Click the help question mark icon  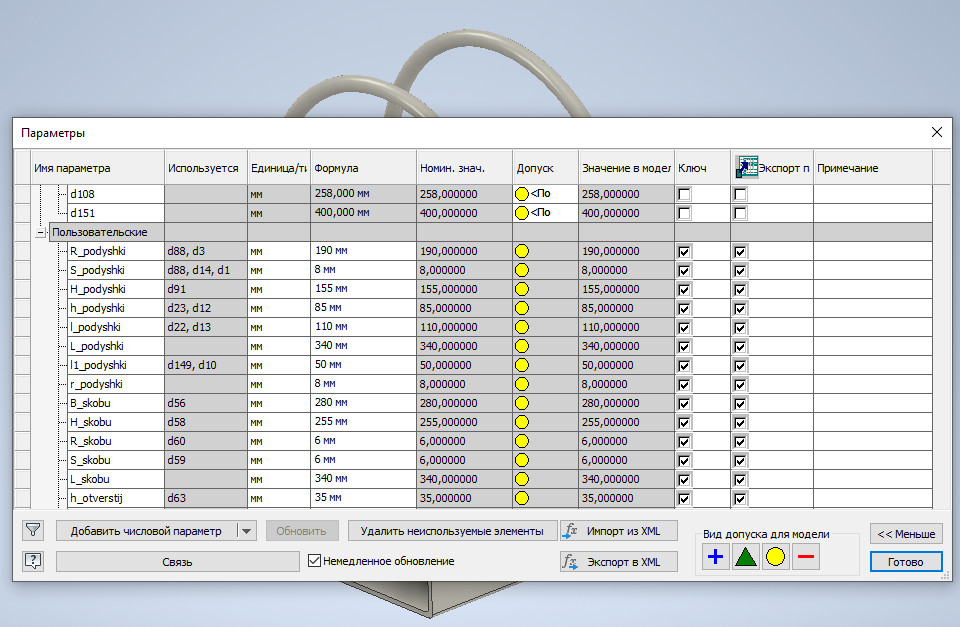(x=33, y=561)
